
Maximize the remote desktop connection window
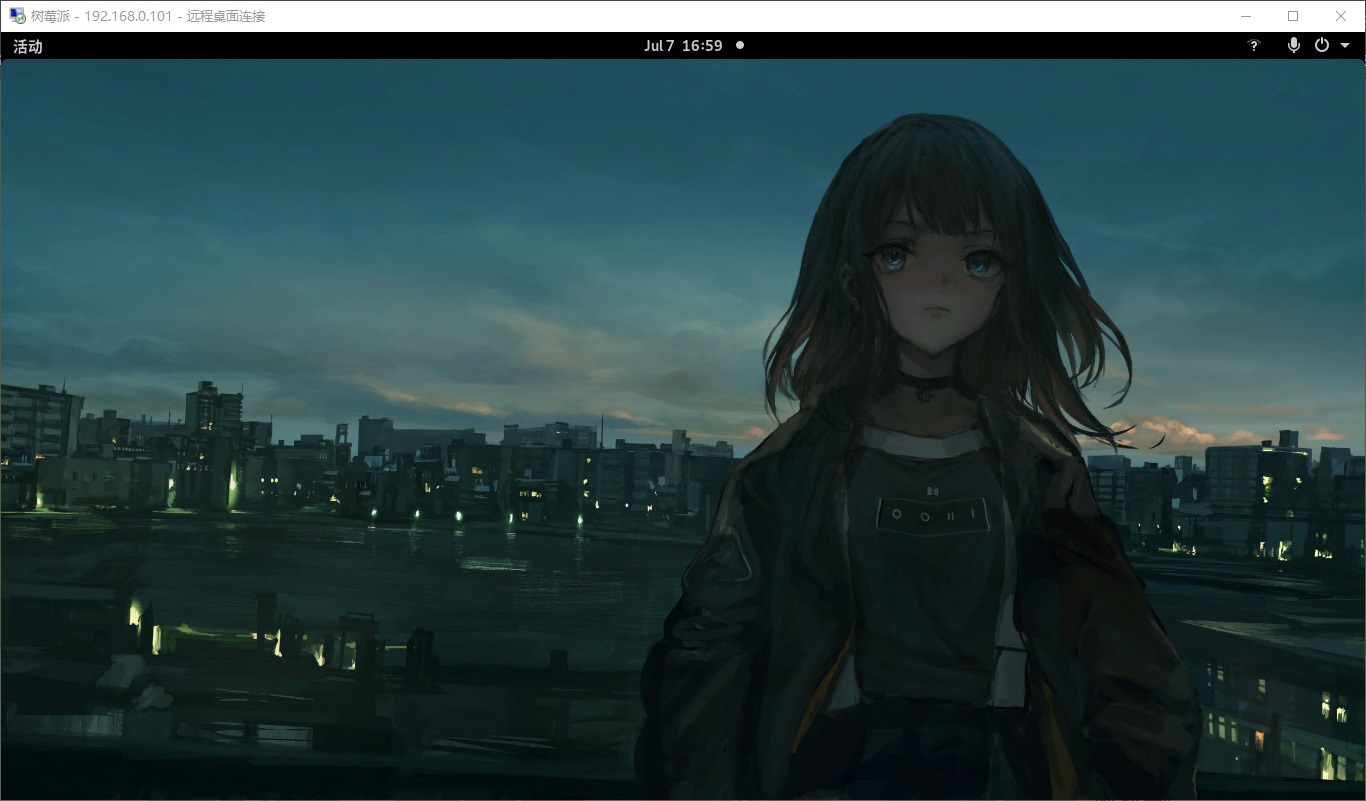coord(1293,16)
